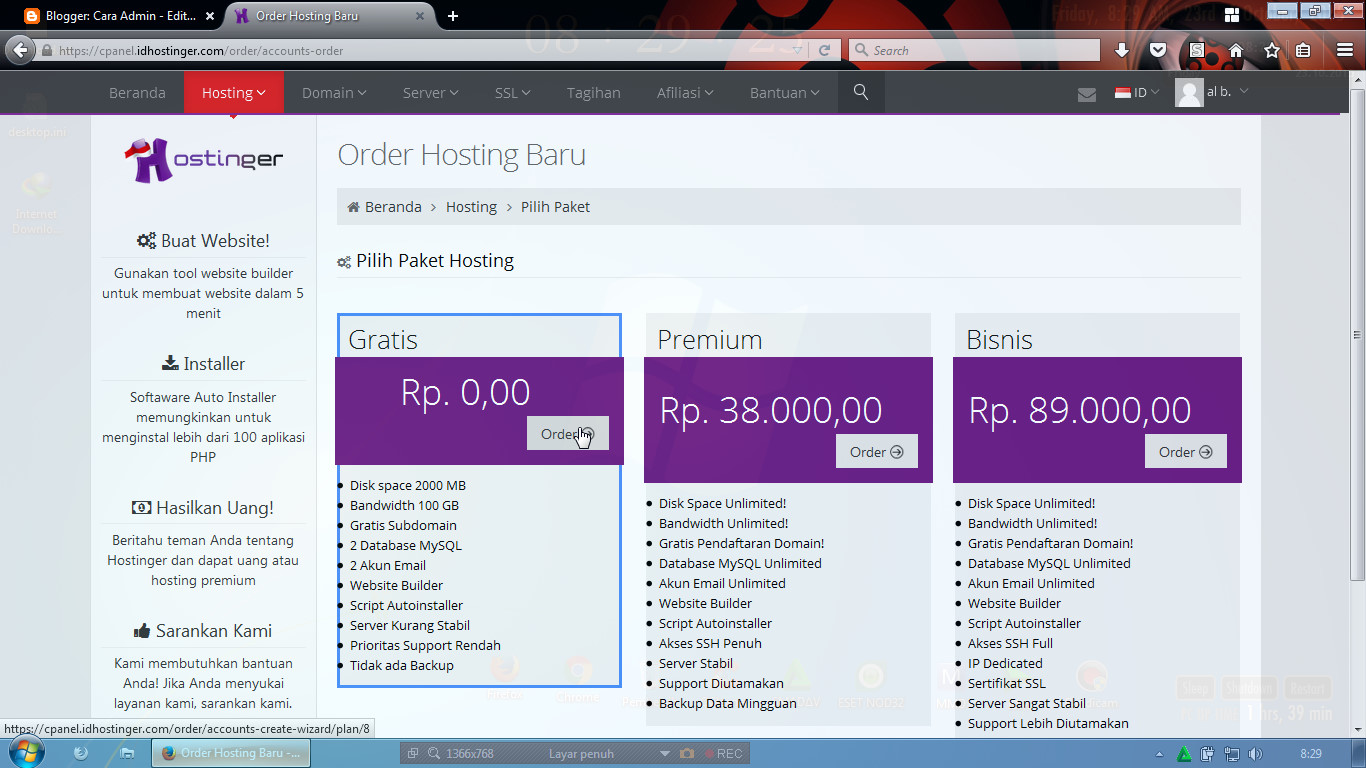Open the site search magnifier icon

coord(861,92)
